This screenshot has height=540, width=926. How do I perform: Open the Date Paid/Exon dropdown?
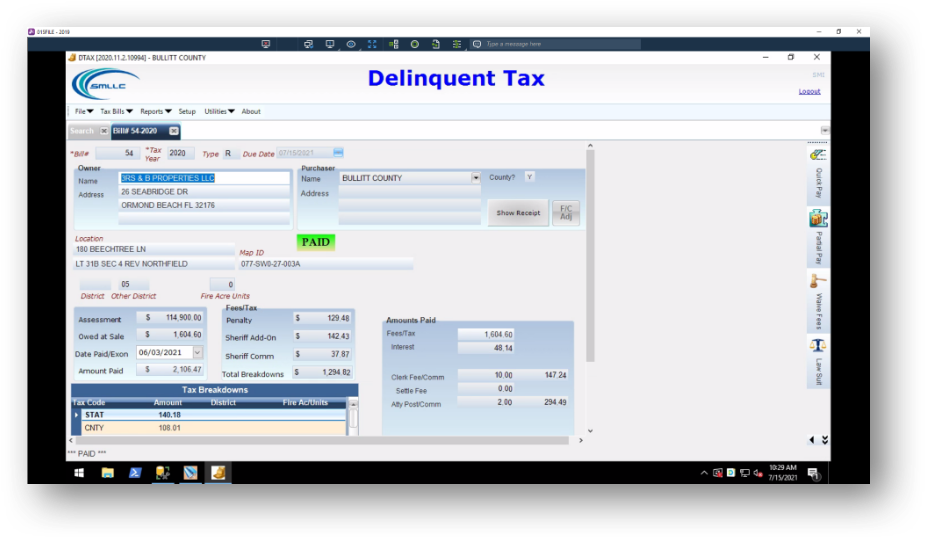tap(197, 353)
